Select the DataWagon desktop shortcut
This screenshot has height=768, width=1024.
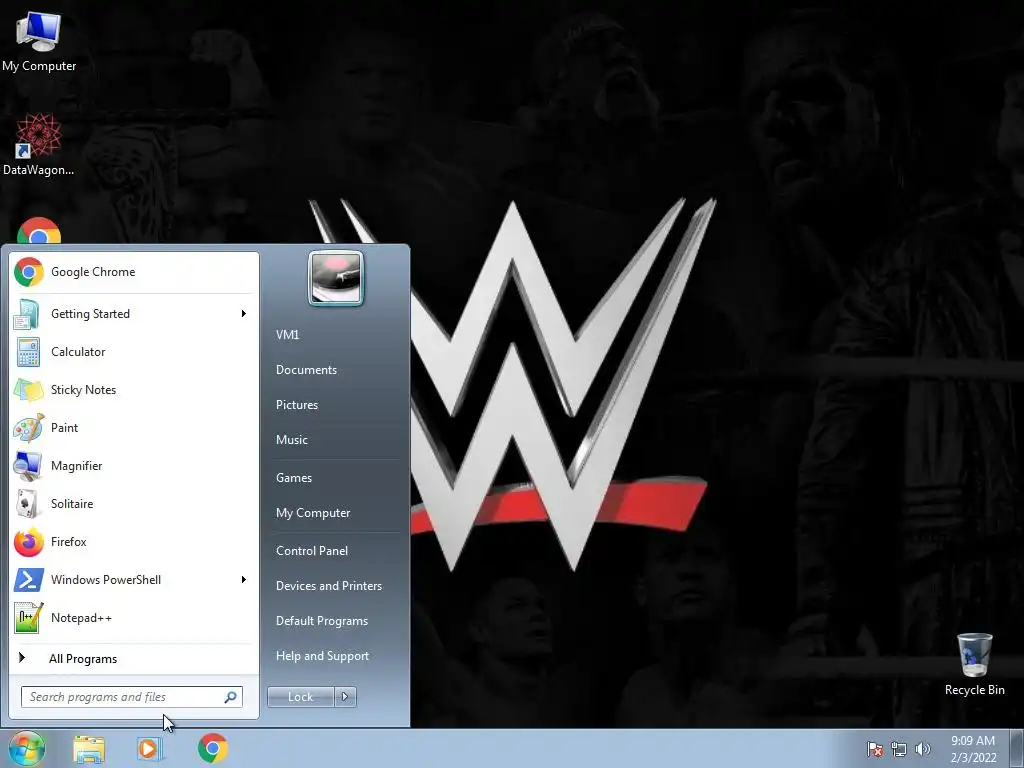click(x=39, y=145)
